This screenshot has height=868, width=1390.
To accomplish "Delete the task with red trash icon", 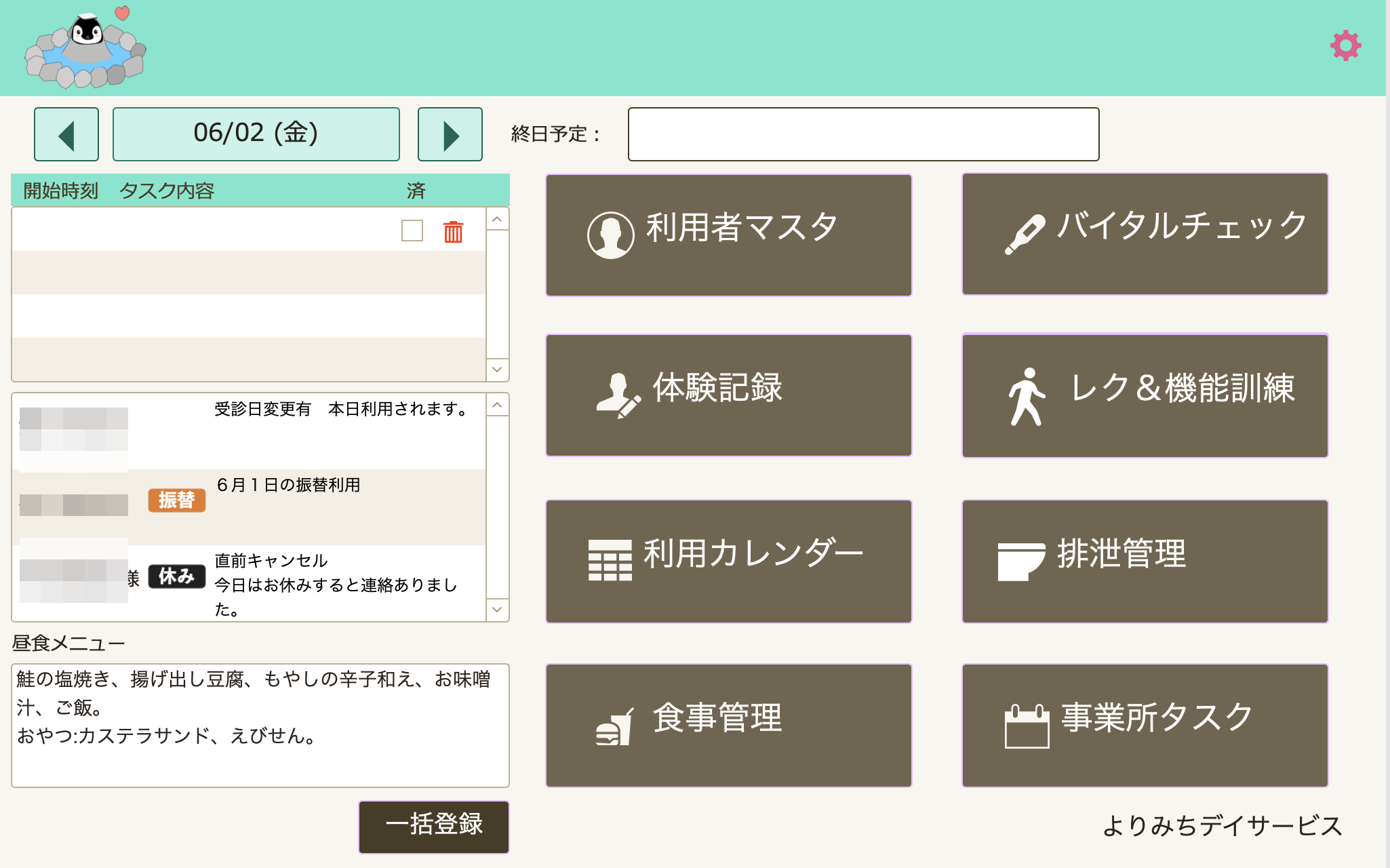I will (x=453, y=231).
